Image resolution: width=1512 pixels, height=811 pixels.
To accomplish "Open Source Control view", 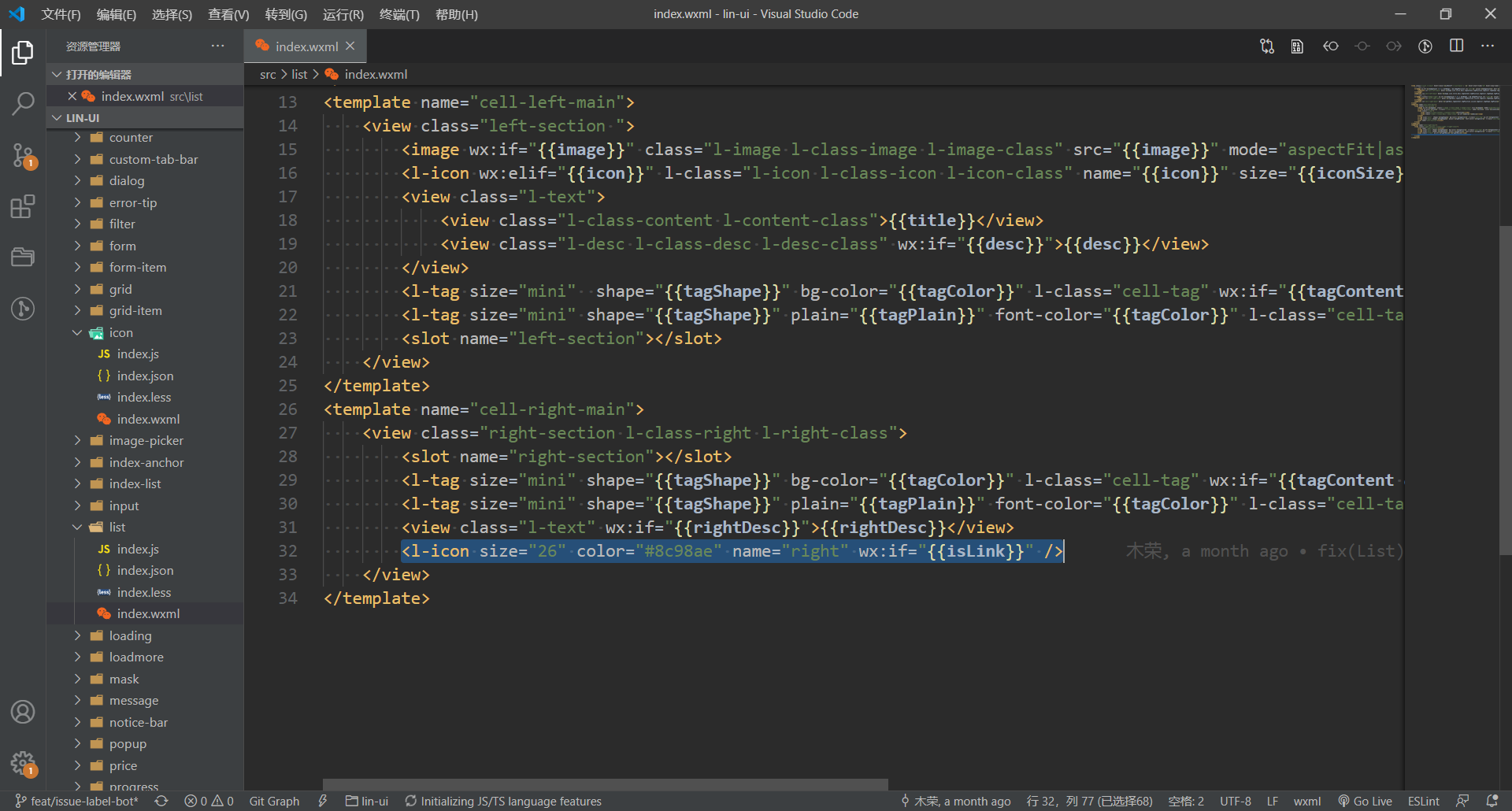I will pos(23,154).
